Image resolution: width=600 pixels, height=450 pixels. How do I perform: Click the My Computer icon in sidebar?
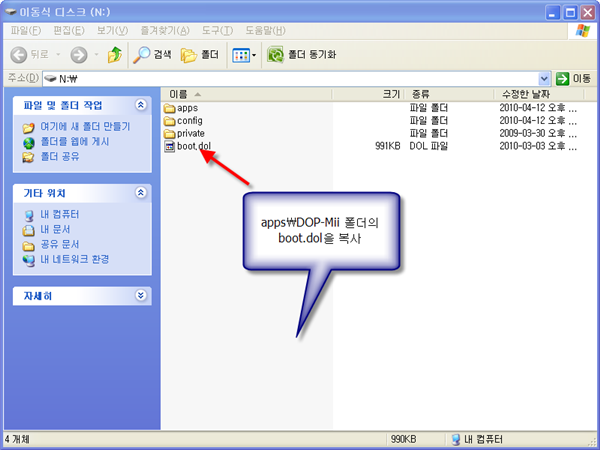[x=29, y=215]
